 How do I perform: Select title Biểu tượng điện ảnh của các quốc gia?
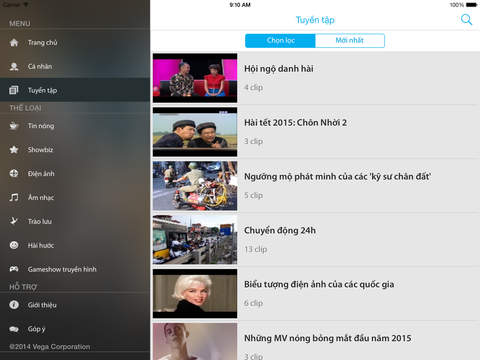click(x=319, y=284)
